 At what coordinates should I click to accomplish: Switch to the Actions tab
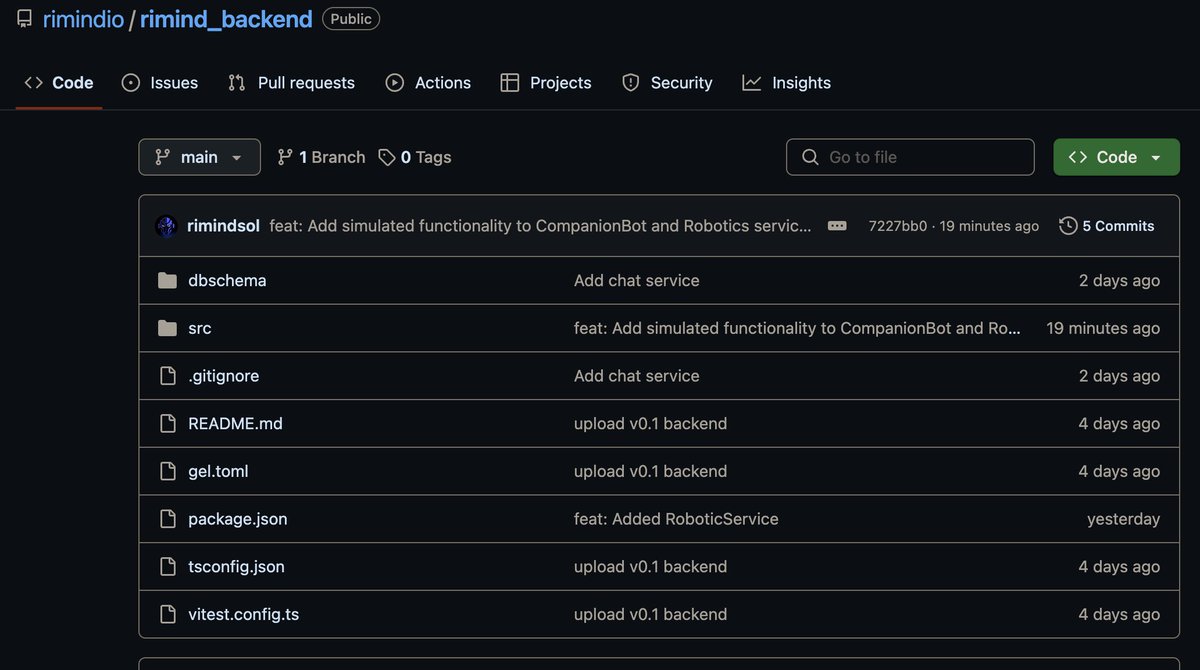pos(428,83)
